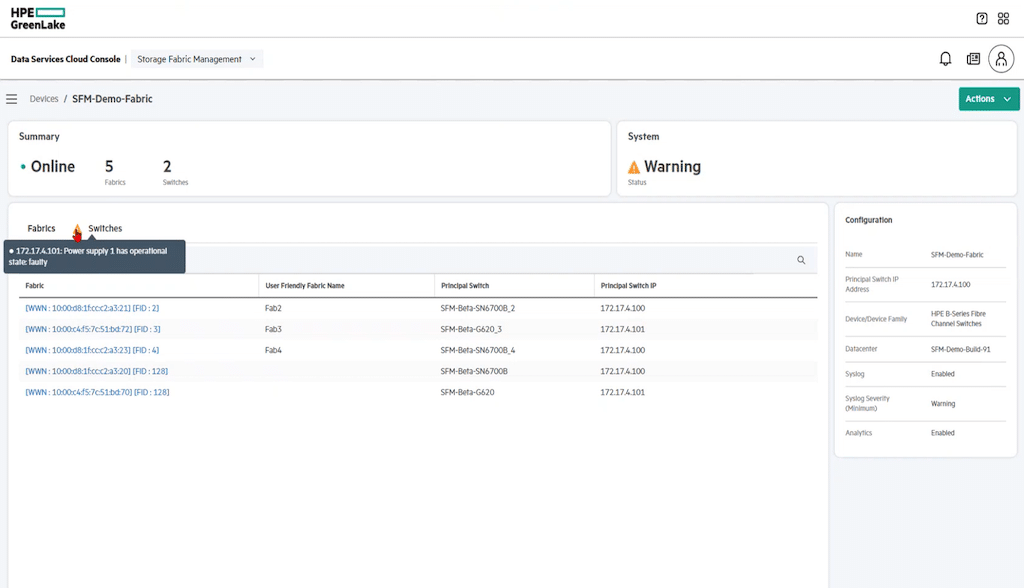Screen dimensions: 1024x588
Task: Click configuration Principal Switch IP 172.17.4.100
Action: 950,284
